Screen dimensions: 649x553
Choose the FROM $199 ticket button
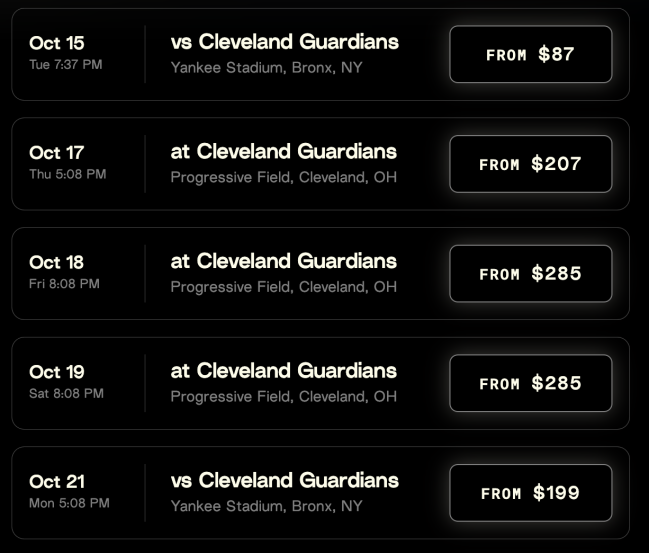[530, 492]
